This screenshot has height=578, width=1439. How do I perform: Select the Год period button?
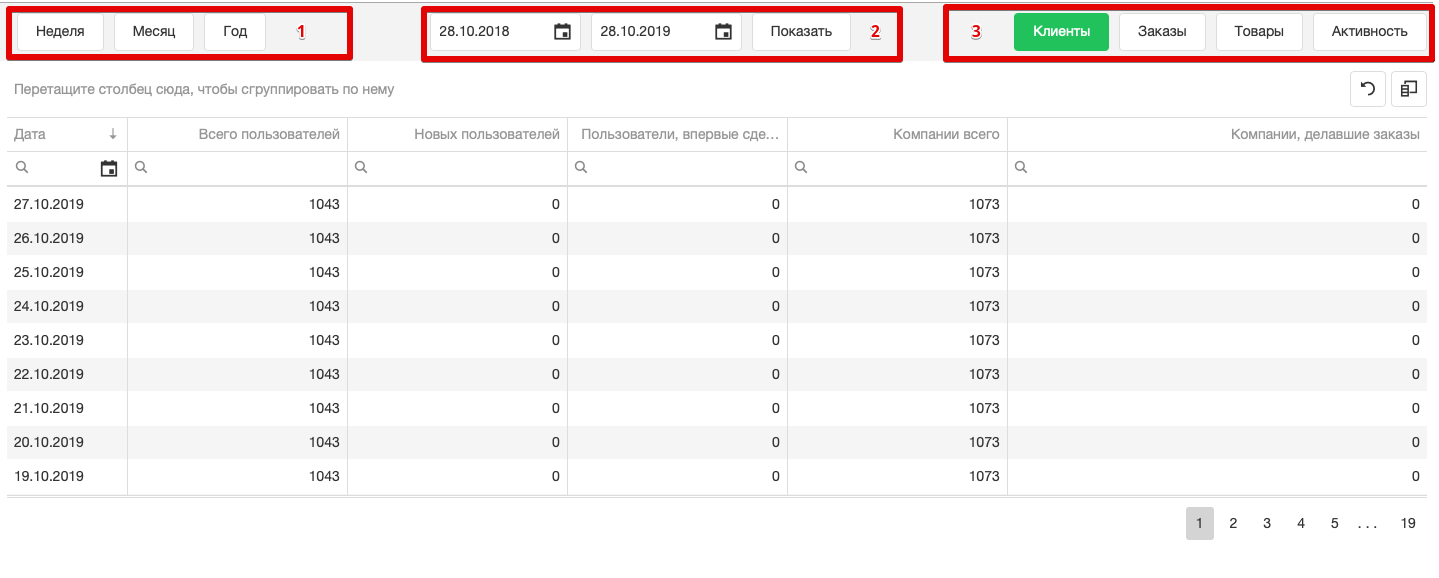[235, 32]
